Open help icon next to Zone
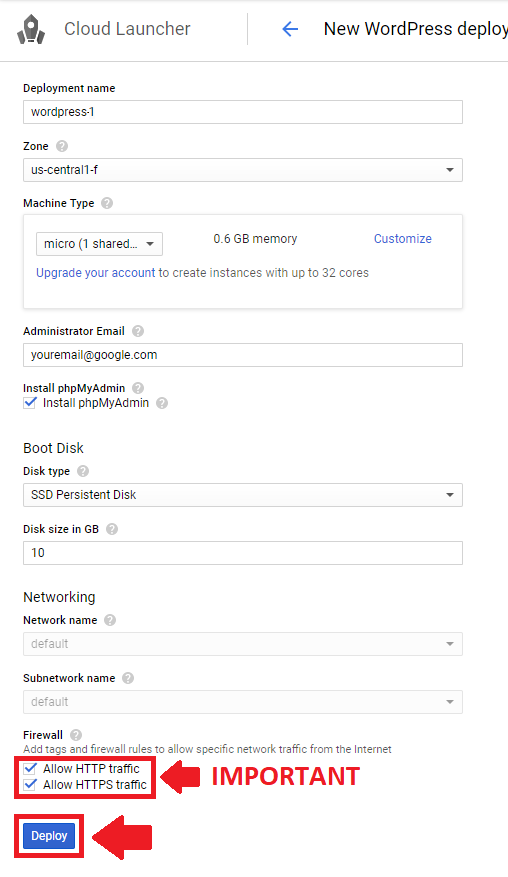Screen dimensions: 508x877 (62, 146)
